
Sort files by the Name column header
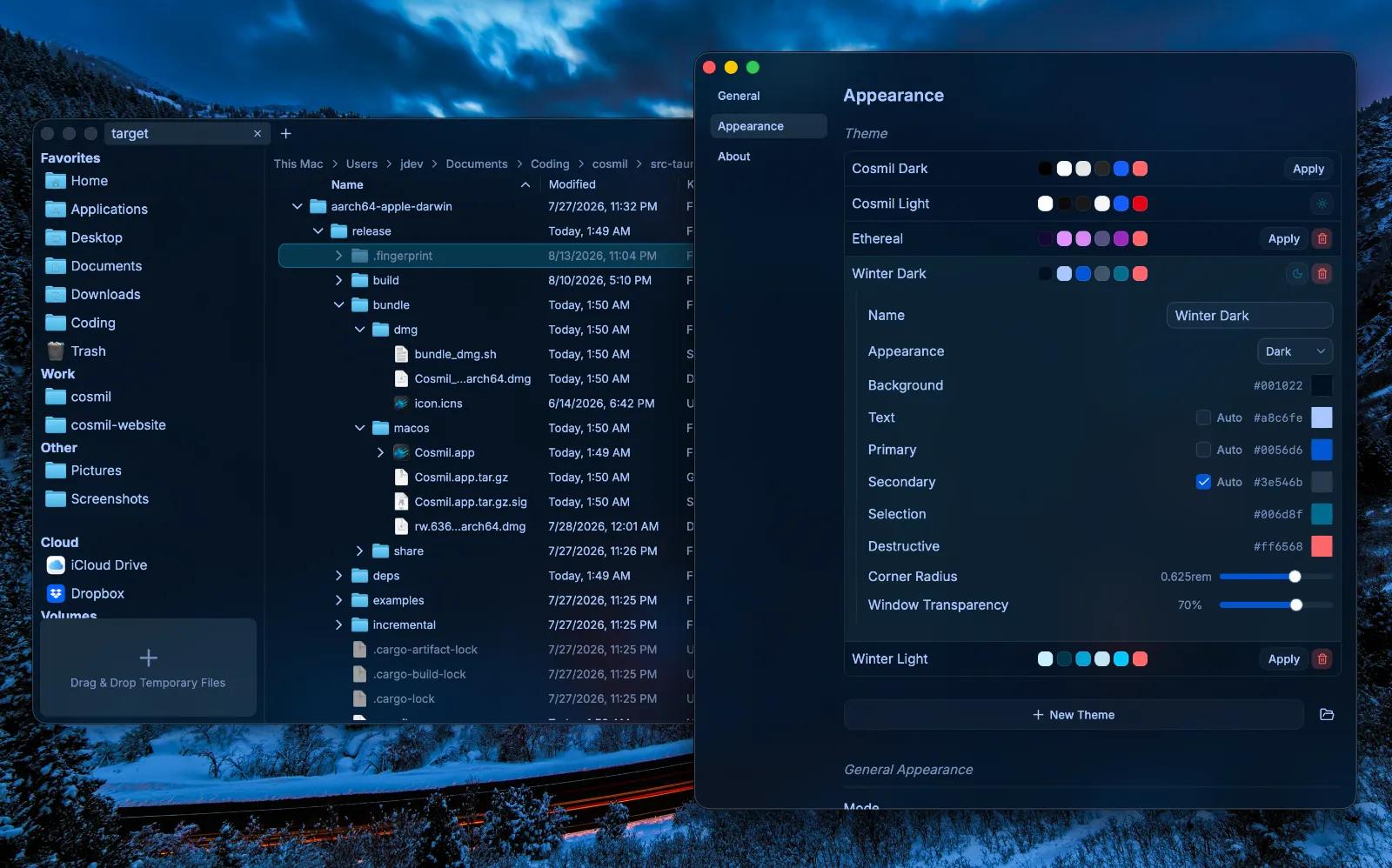(x=347, y=184)
